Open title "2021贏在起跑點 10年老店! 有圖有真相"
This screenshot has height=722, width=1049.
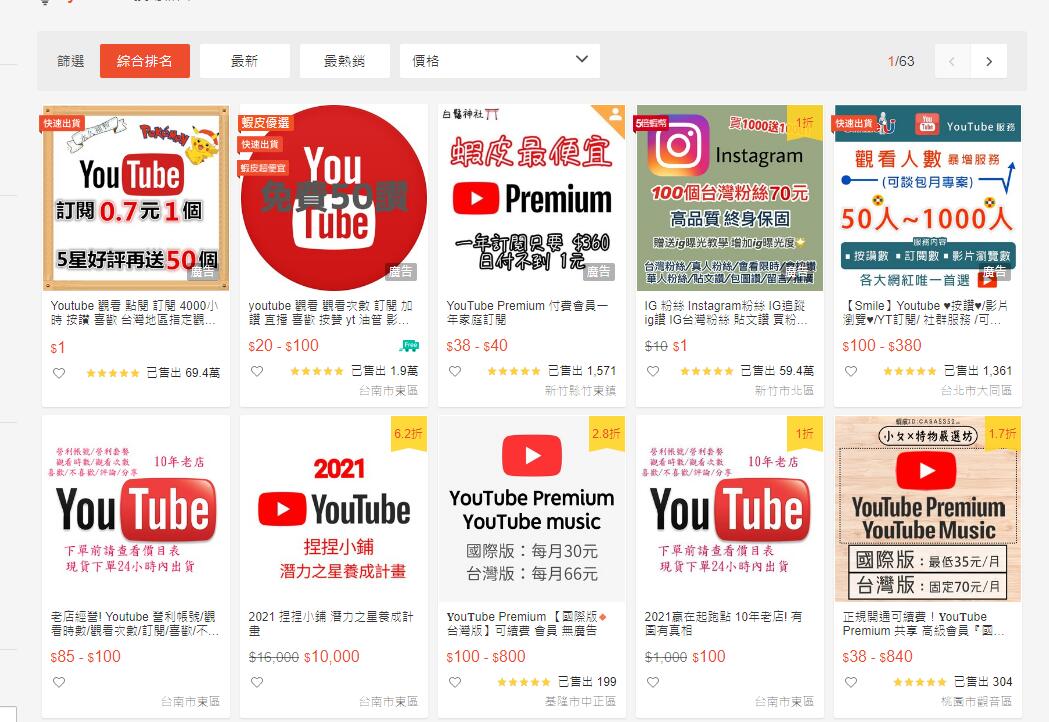pos(723,624)
